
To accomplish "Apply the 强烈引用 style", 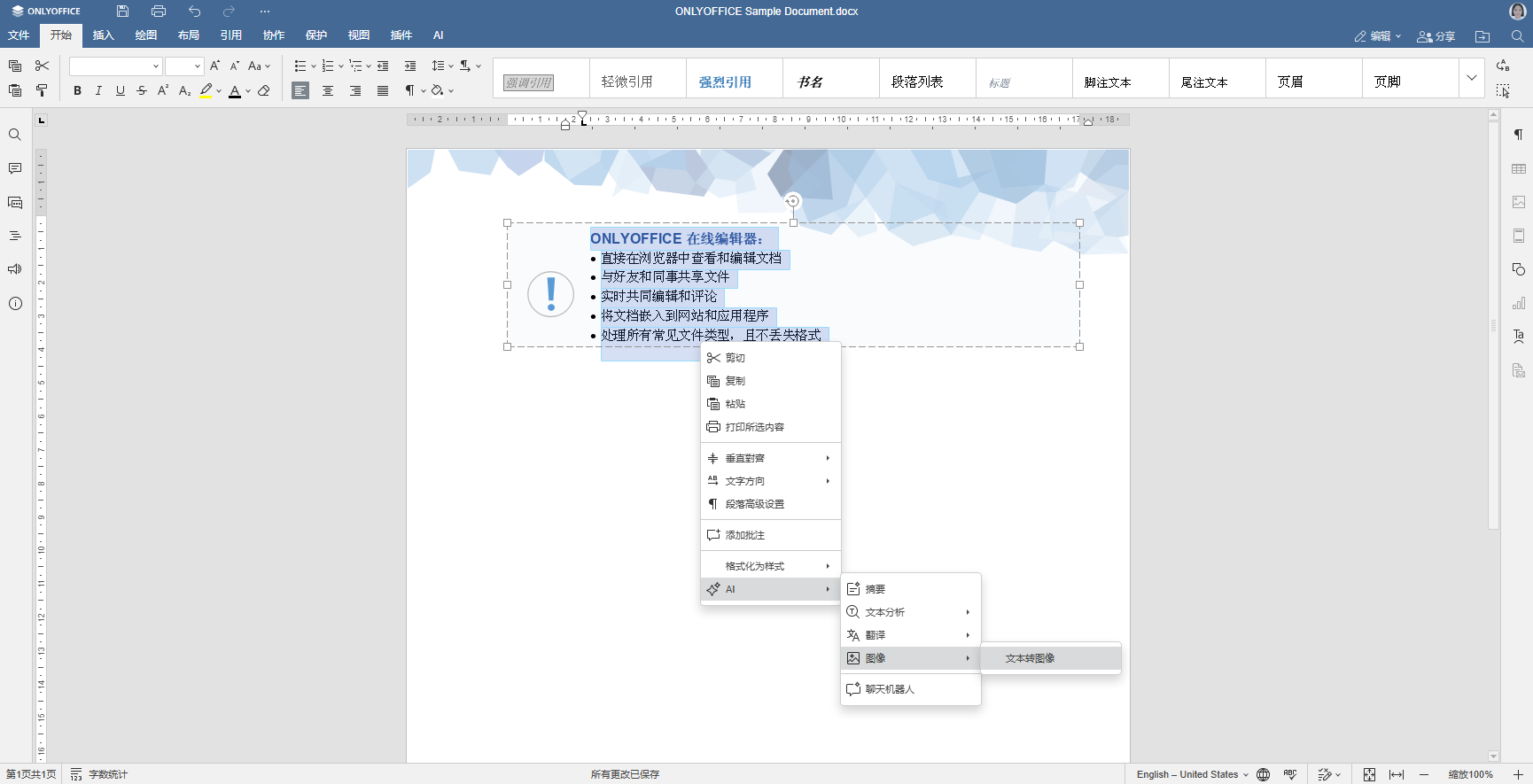I will [734, 79].
